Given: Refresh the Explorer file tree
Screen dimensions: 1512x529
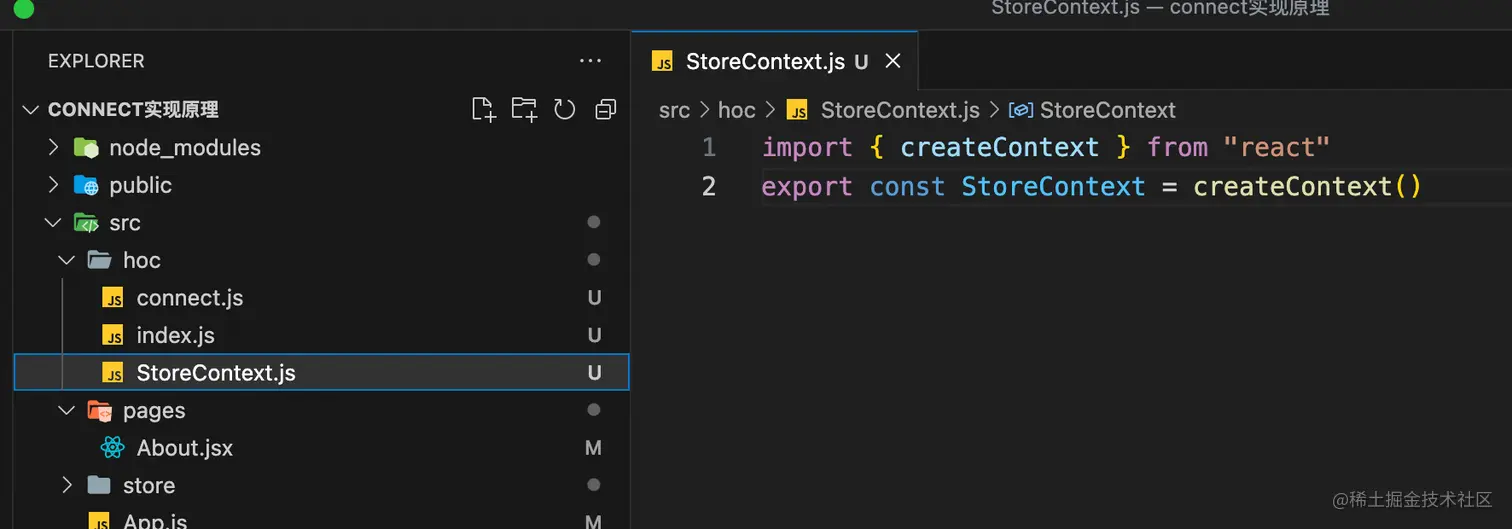Looking at the screenshot, I should [565, 110].
